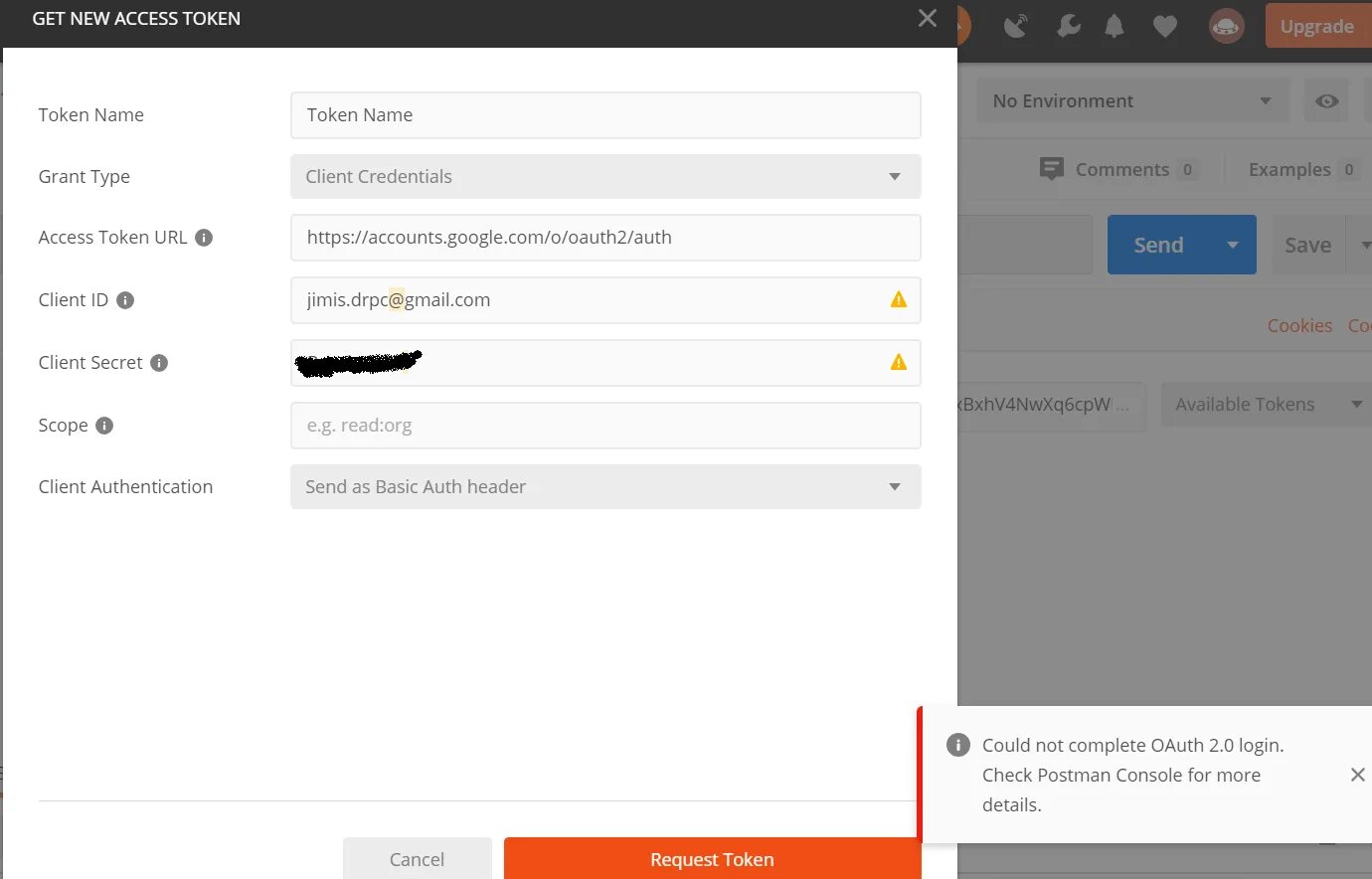Dismiss the OAuth 2.0 login error notification

(1357, 775)
